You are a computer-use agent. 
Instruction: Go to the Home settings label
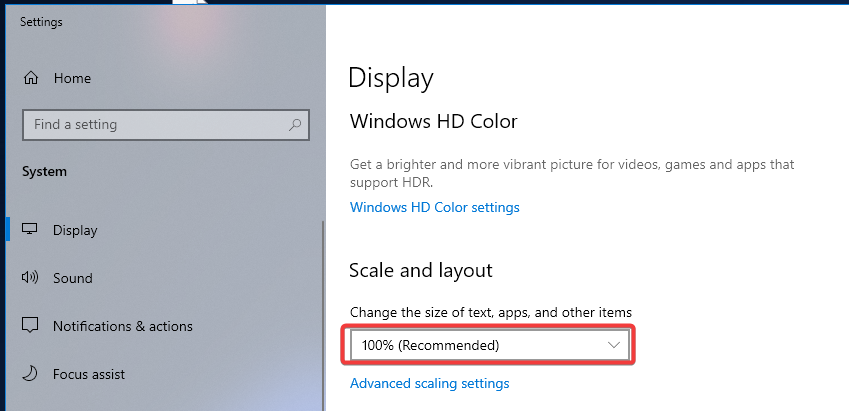[x=72, y=78]
